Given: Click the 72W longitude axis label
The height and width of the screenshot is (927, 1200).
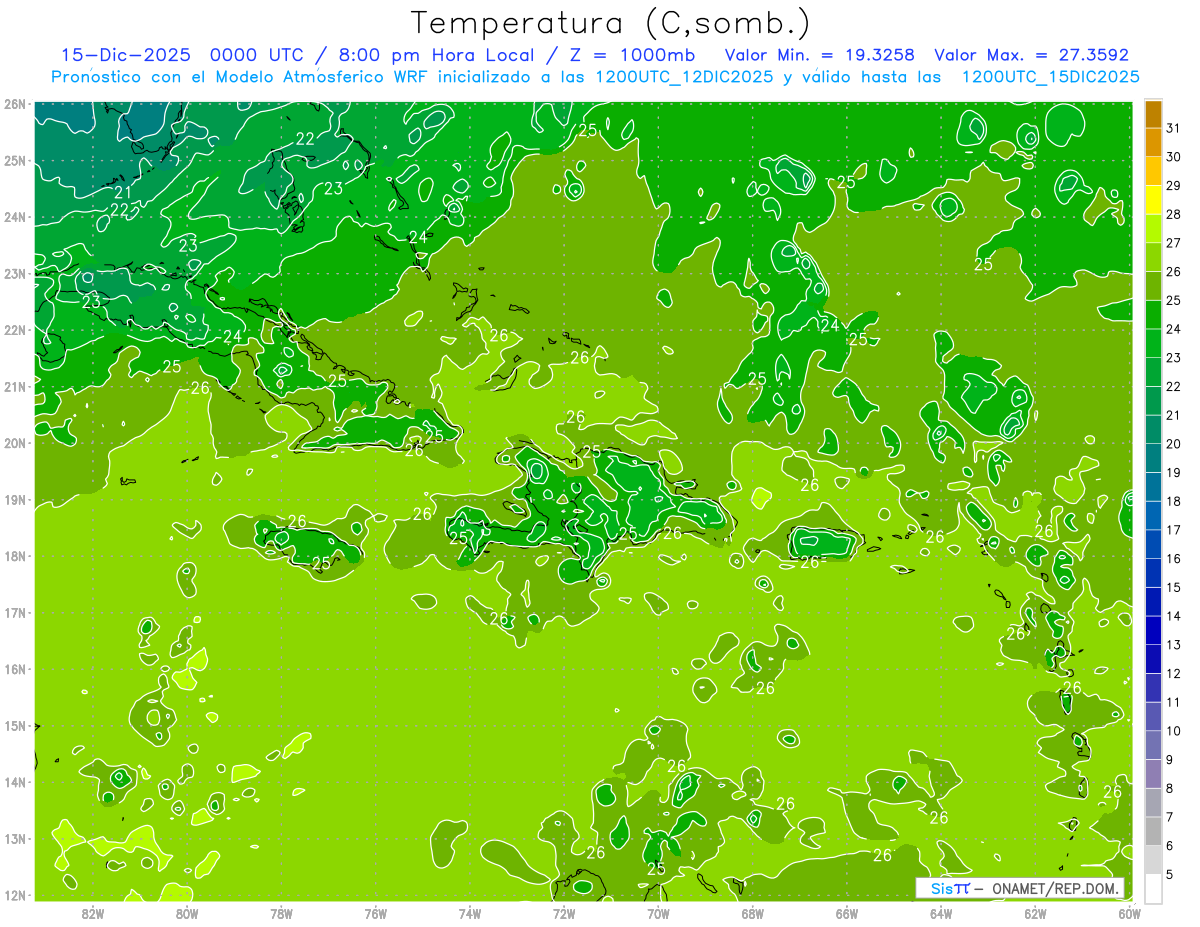Looking at the screenshot, I should [564, 913].
